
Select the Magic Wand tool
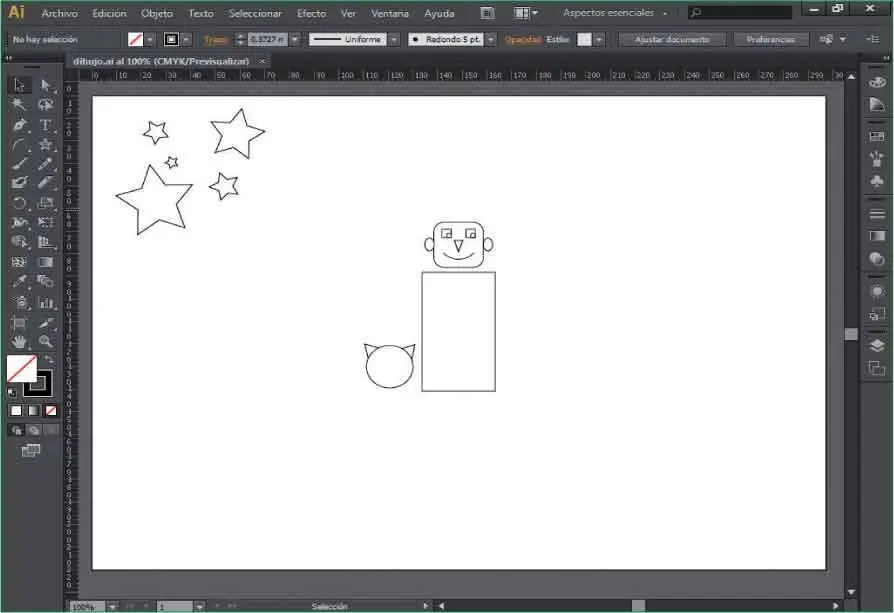19,104
